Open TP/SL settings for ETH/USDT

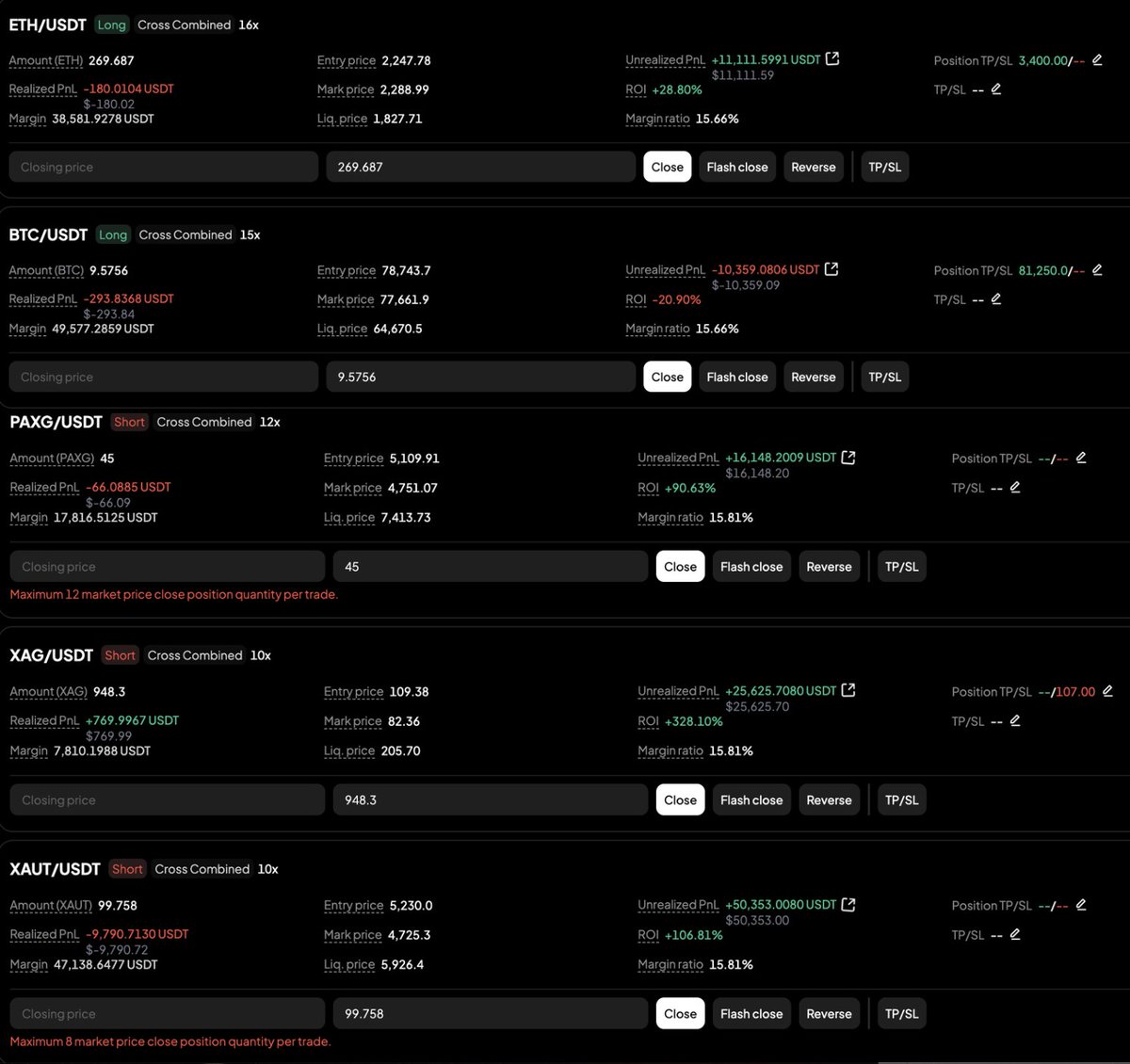point(884,167)
